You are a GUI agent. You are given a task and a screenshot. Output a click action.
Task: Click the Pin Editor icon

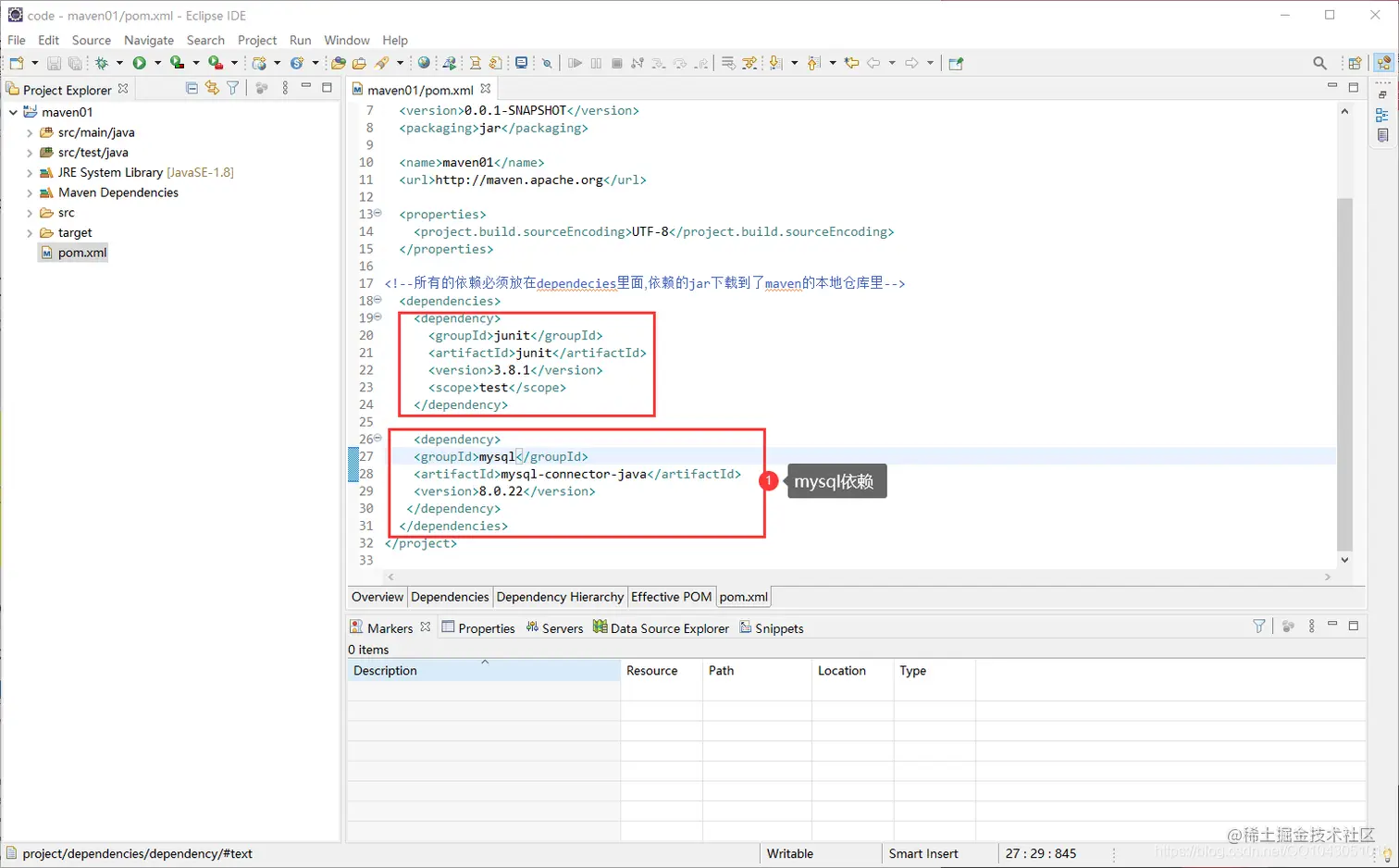coord(956,63)
